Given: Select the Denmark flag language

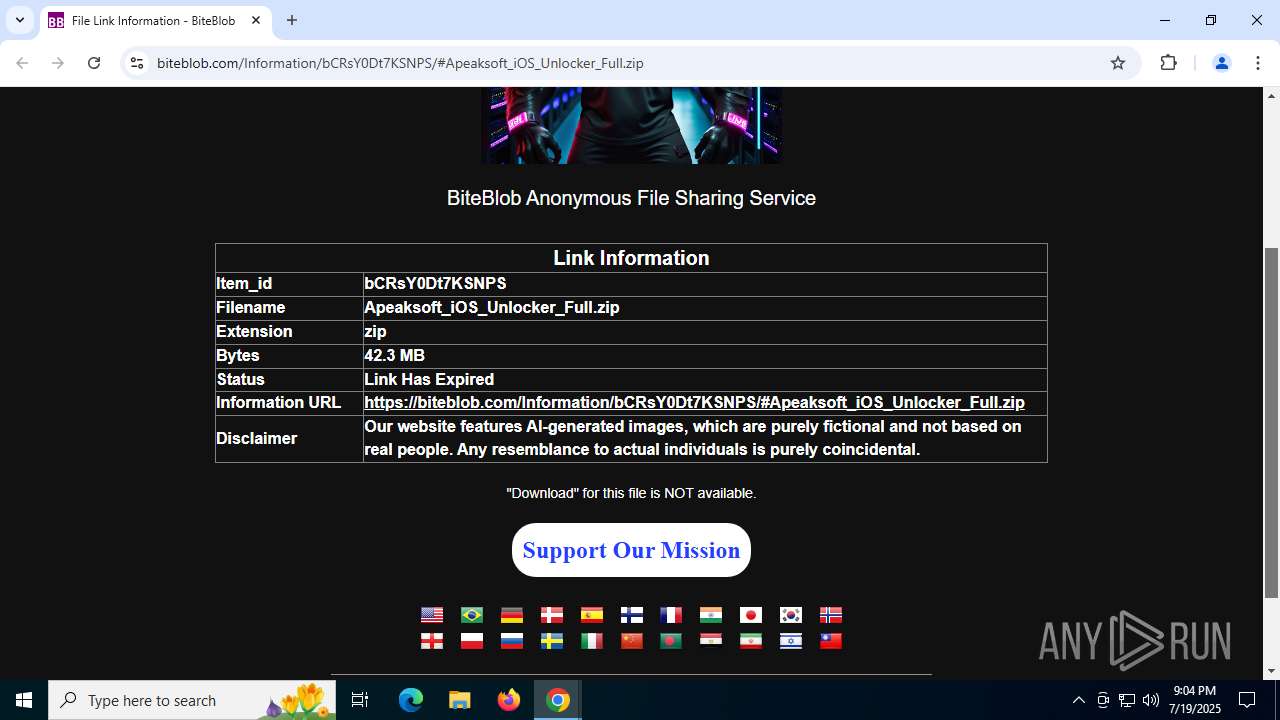Looking at the screenshot, I should [x=552, y=615].
